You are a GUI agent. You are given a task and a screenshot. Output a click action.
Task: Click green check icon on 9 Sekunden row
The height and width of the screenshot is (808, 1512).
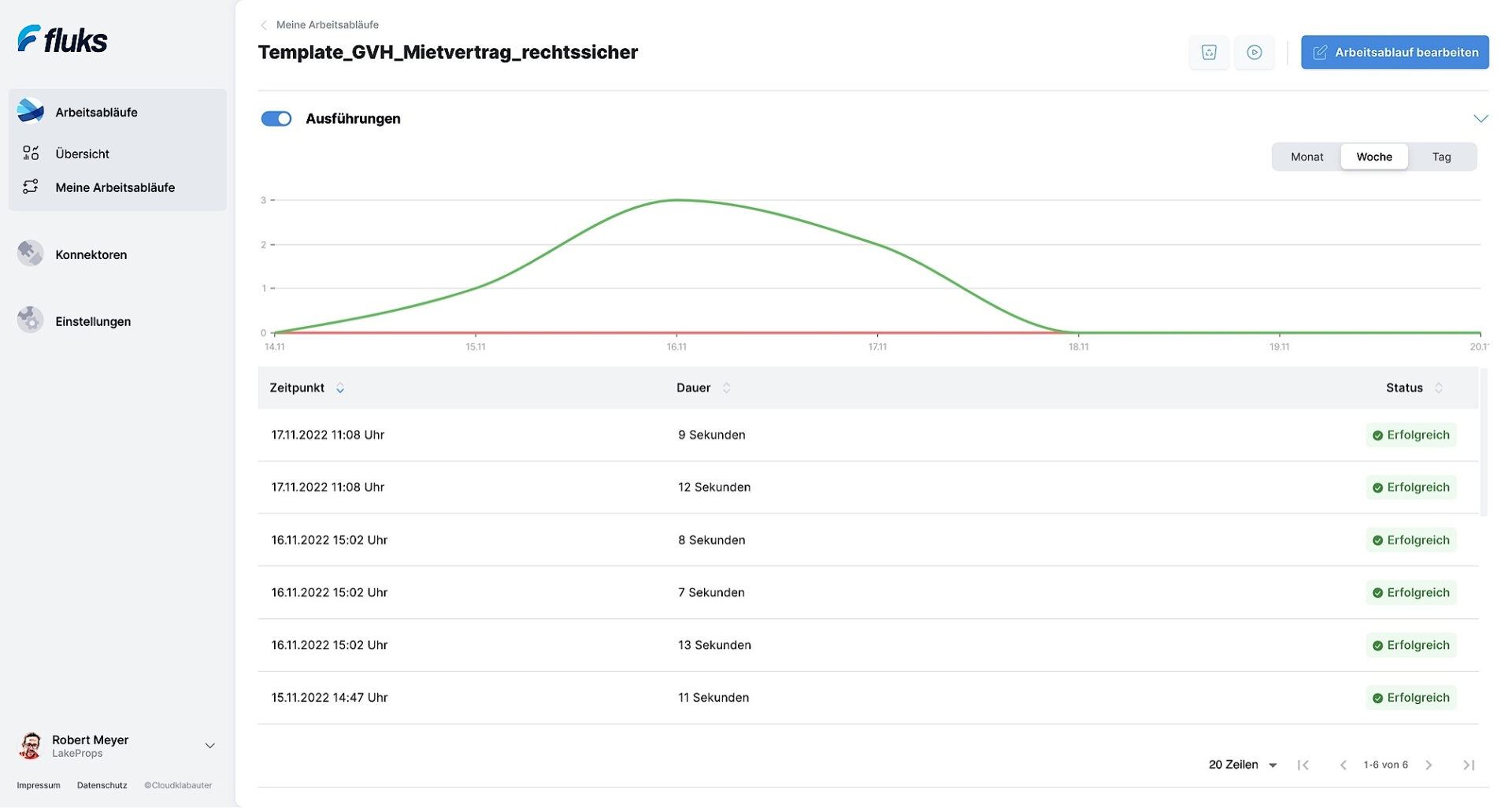1377,436
